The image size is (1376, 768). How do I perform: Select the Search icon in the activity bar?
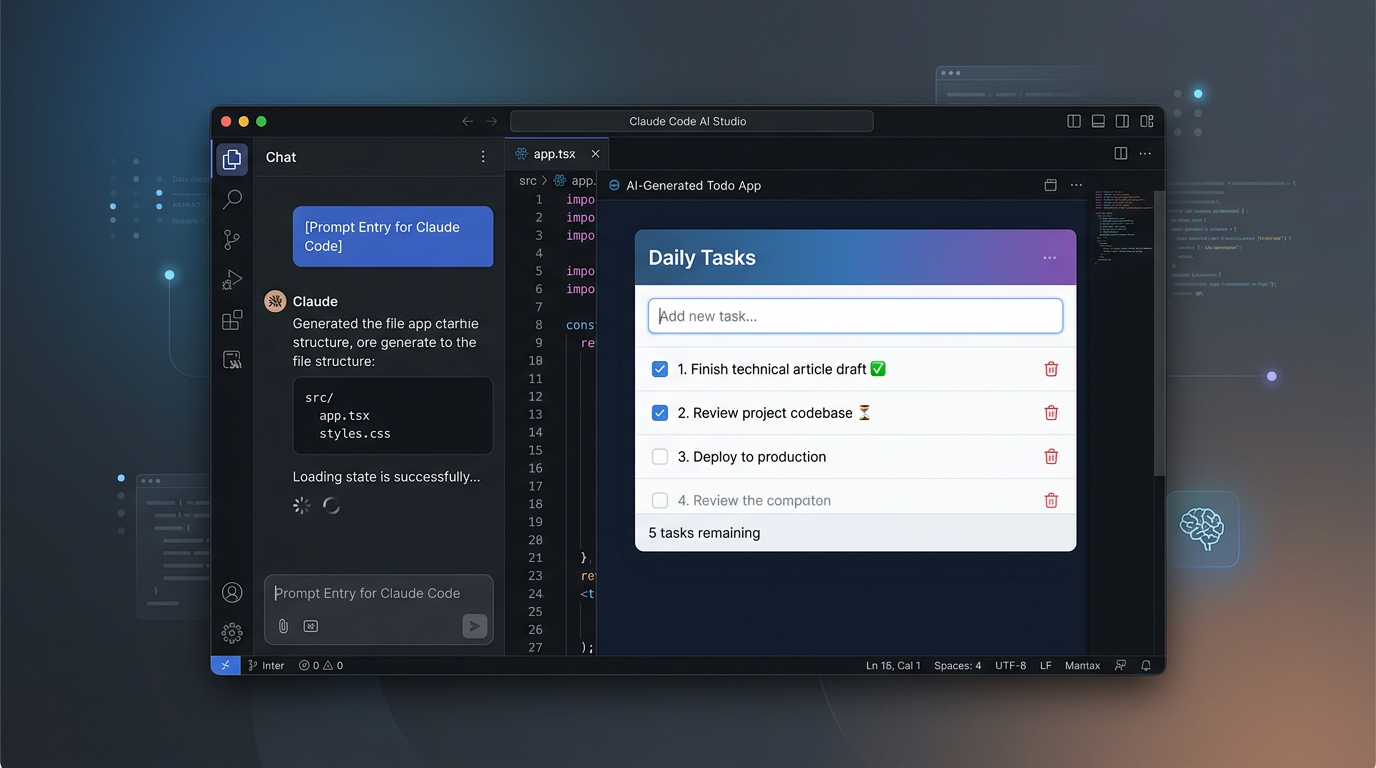pos(232,199)
